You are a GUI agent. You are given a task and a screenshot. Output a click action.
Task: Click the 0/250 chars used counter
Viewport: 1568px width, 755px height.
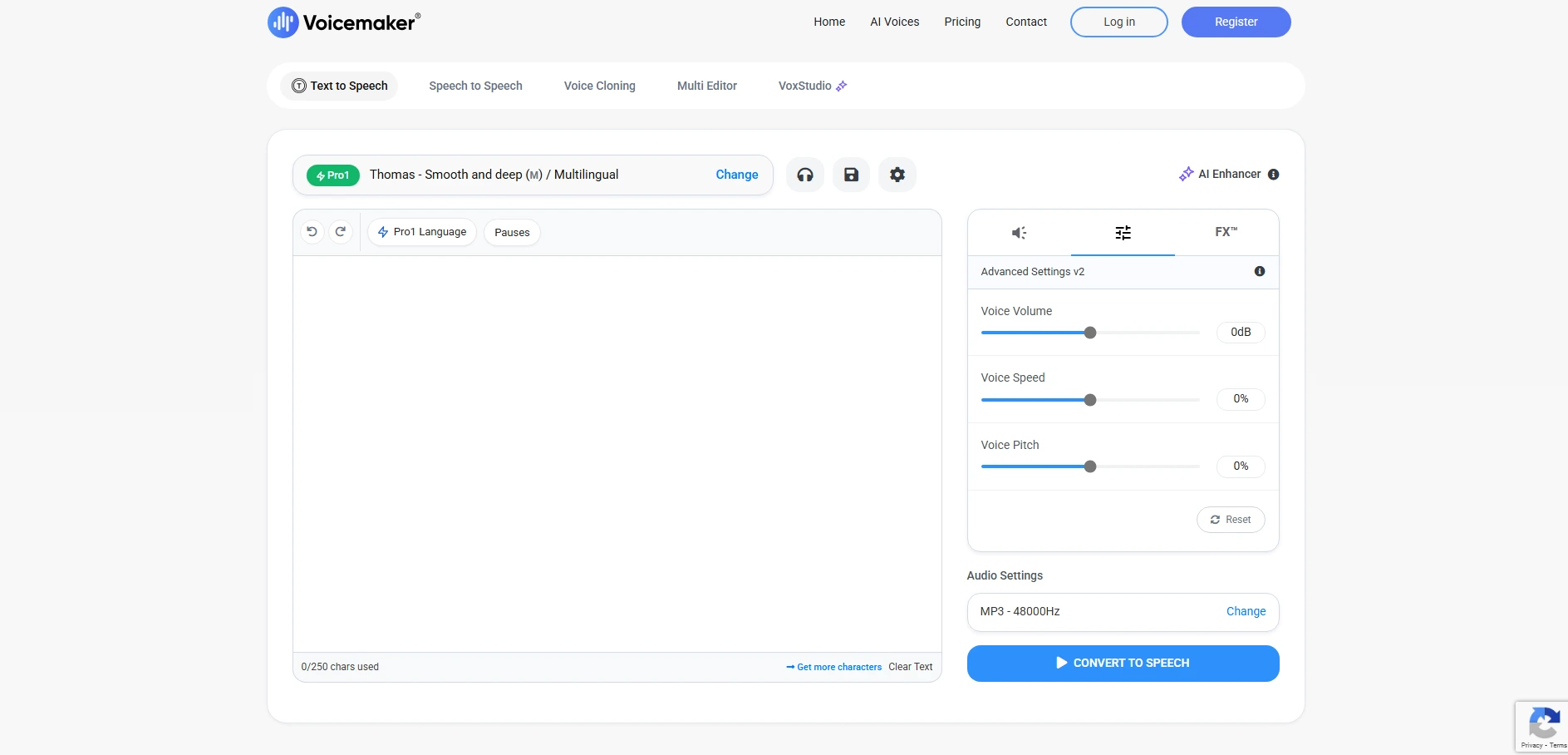(x=340, y=667)
